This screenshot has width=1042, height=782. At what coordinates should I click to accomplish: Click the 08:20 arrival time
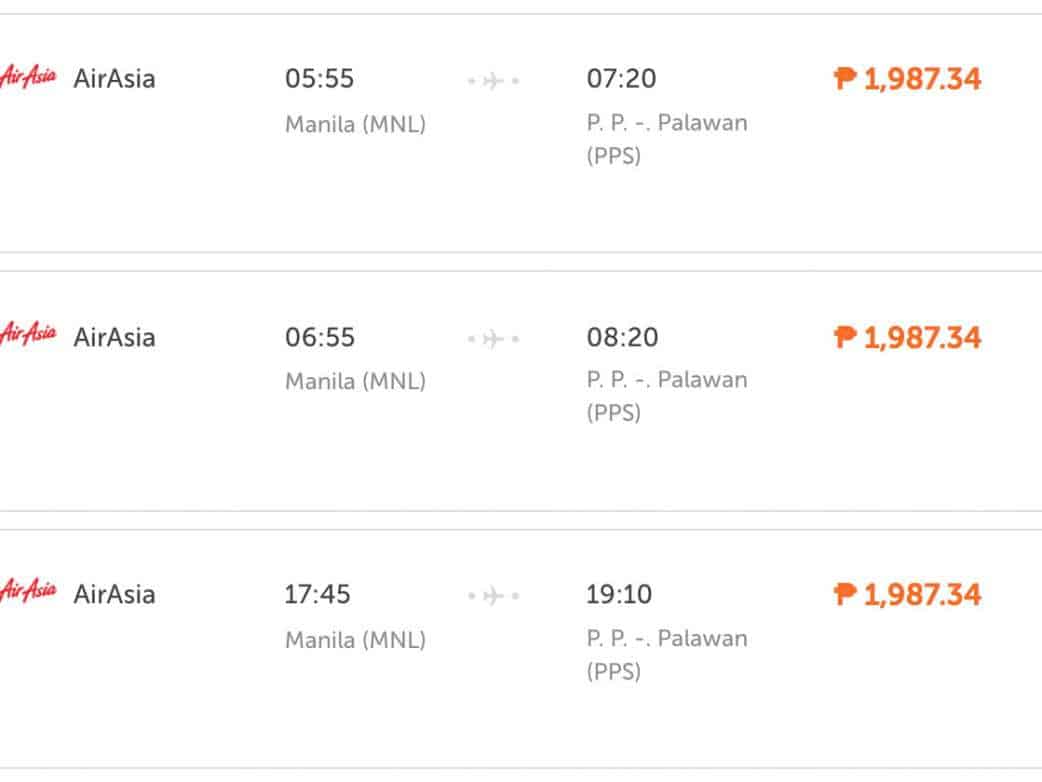coord(622,338)
